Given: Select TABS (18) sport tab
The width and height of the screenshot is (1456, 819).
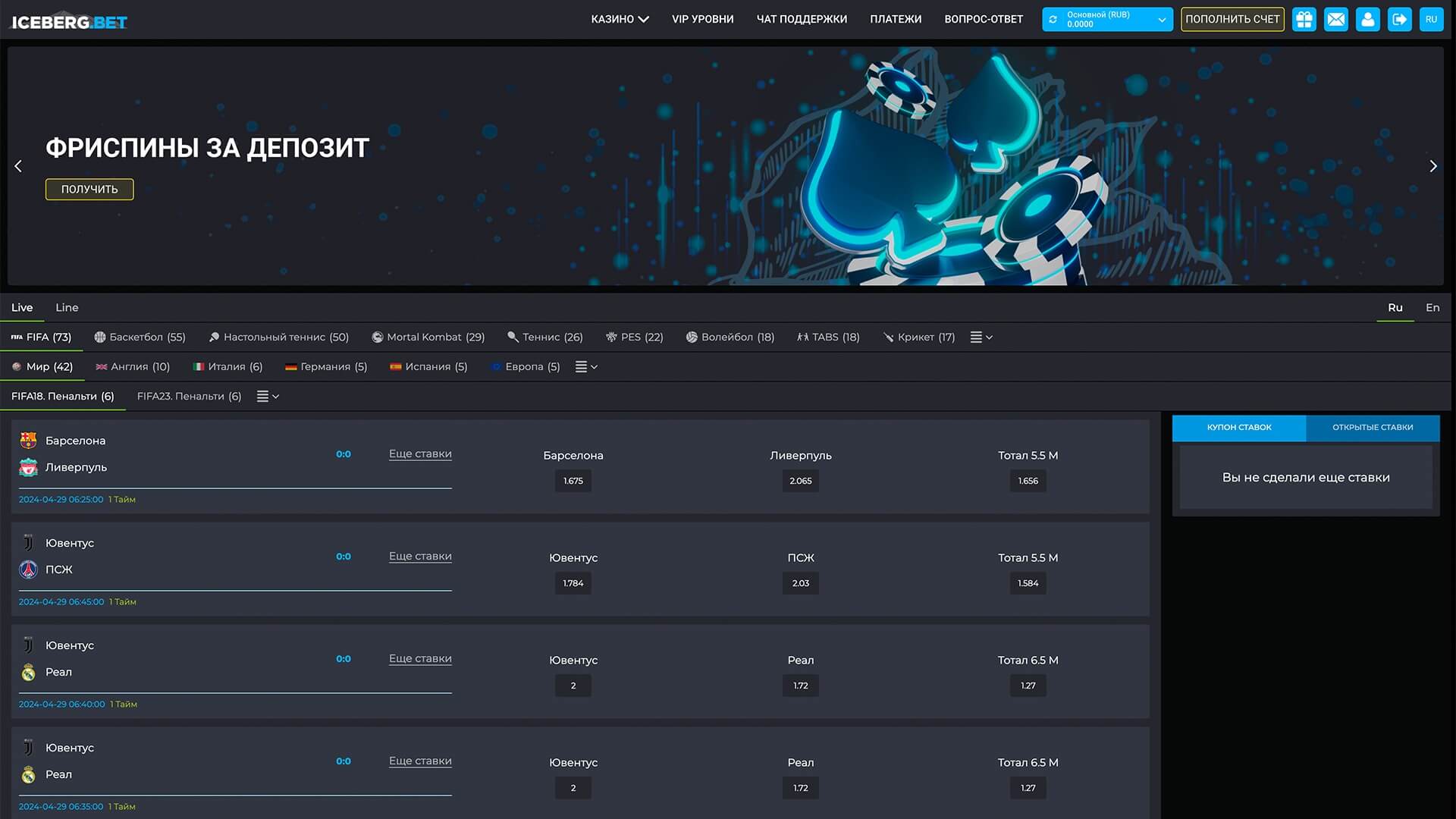Looking at the screenshot, I should tap(828, 337).
